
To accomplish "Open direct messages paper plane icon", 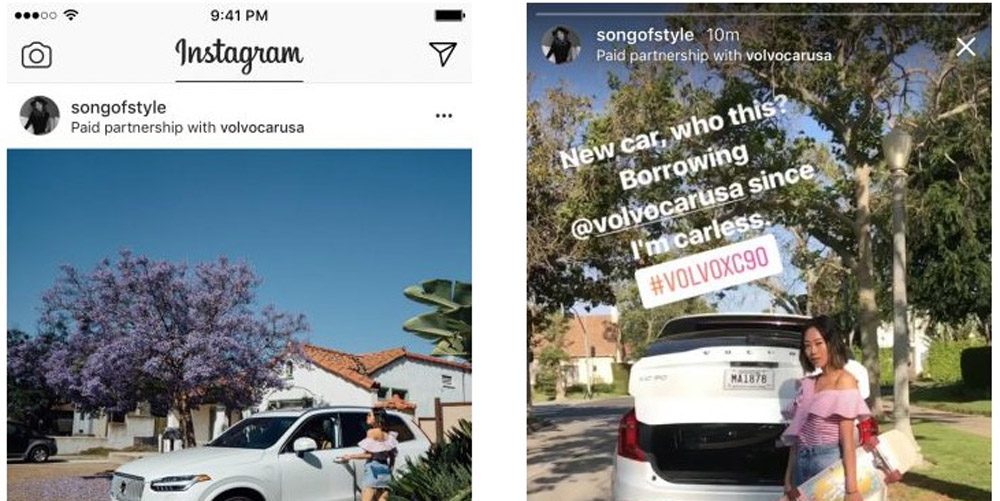I will point(443,54).
